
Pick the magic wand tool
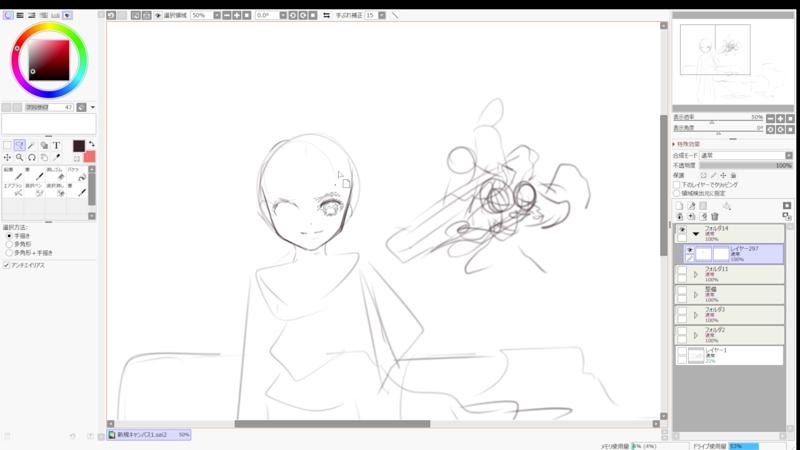coord(32,145)
